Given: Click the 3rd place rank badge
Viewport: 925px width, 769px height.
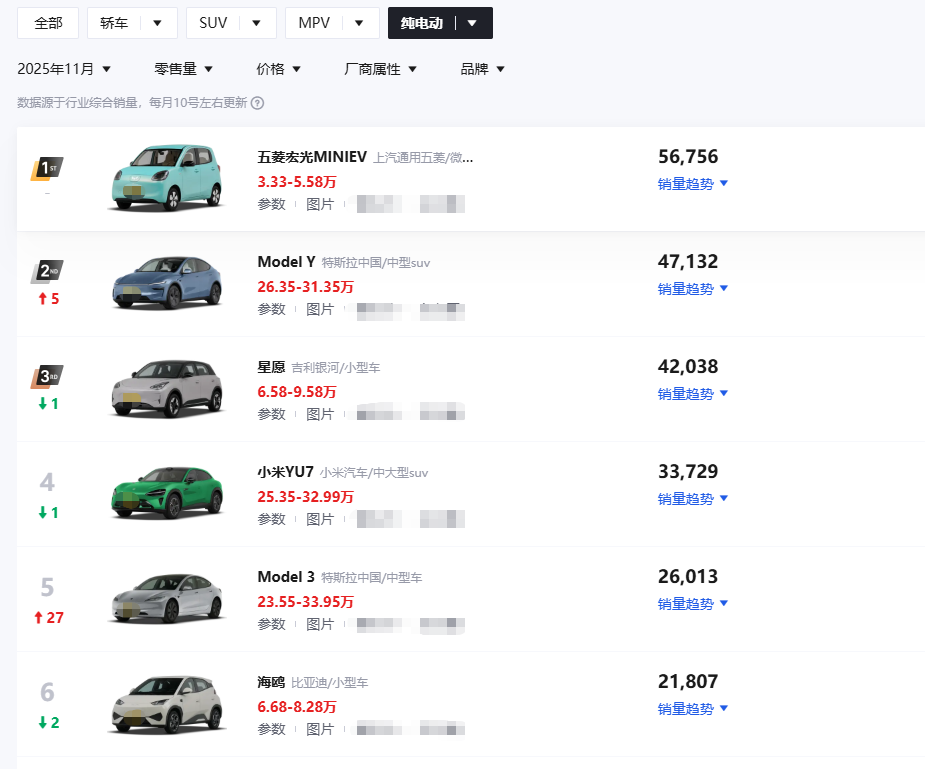Looking at the screenshot, I should (x=47, y=376).
